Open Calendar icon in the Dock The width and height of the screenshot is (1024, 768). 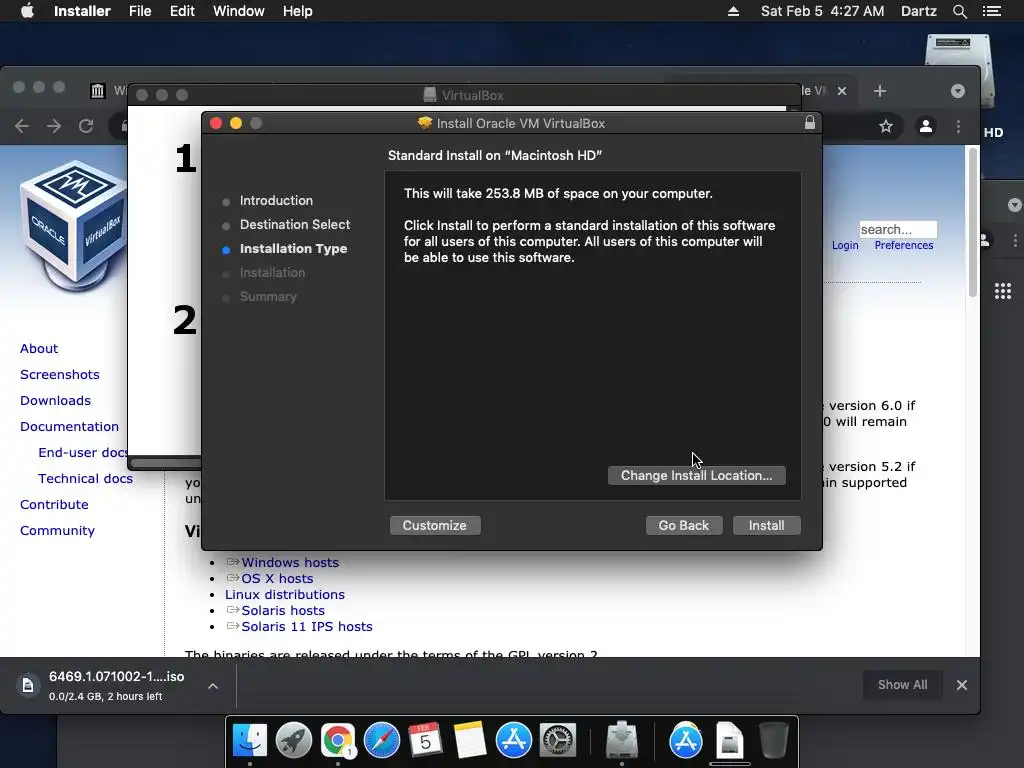pyautogui.click(x=425, y=741)
